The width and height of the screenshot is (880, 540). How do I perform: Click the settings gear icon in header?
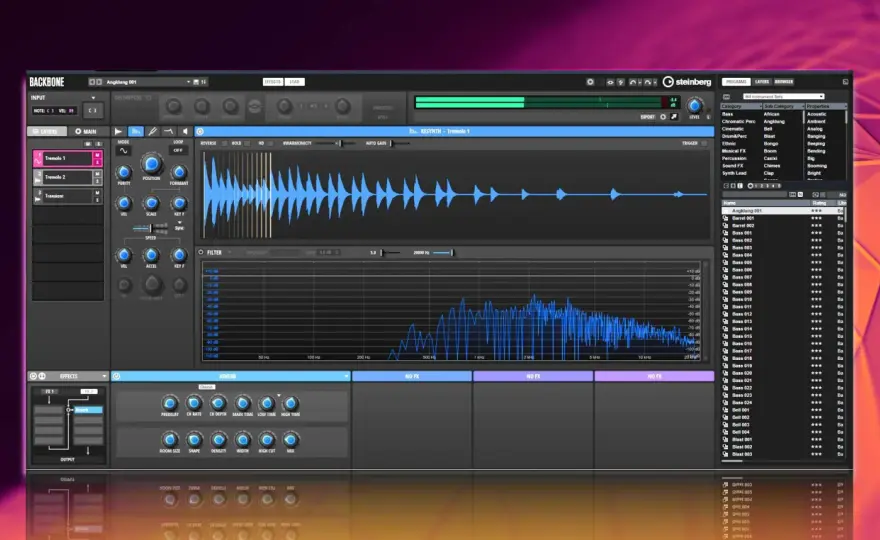[x=590, y=82]
